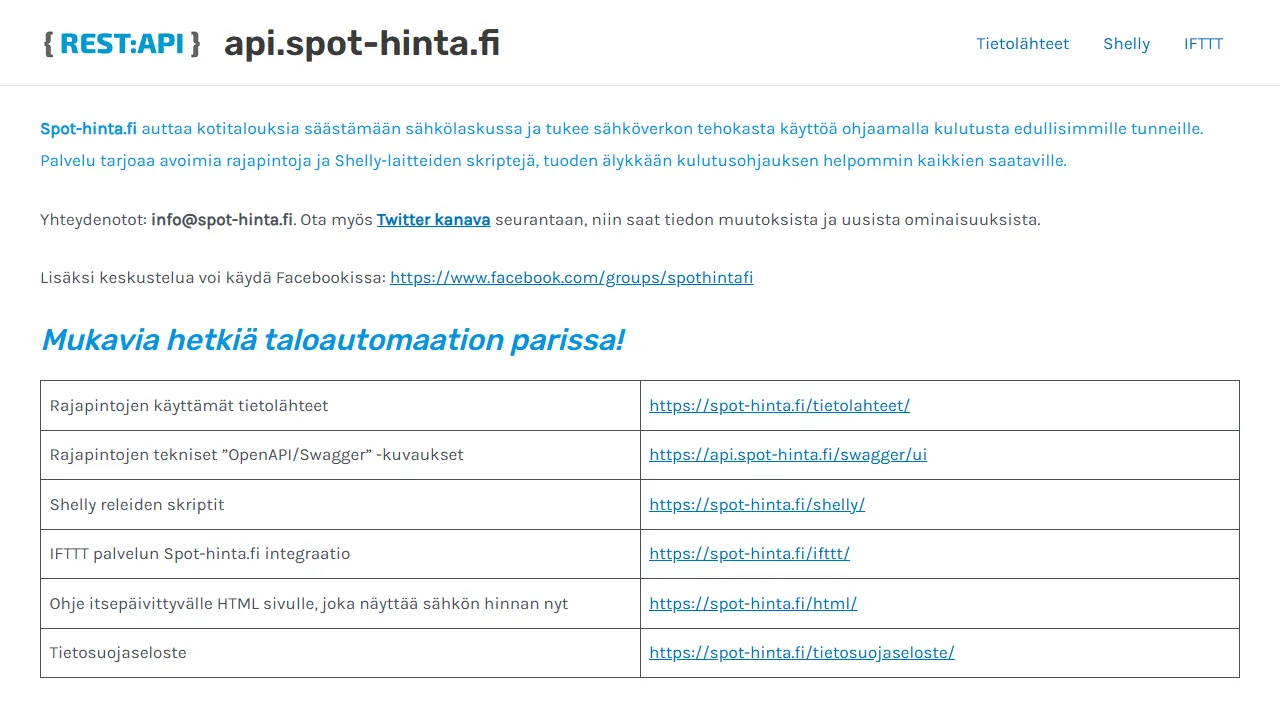Open the self-updating HTML guide link
The height and width of the screenshot is (720, 1280).
point(753,603)
